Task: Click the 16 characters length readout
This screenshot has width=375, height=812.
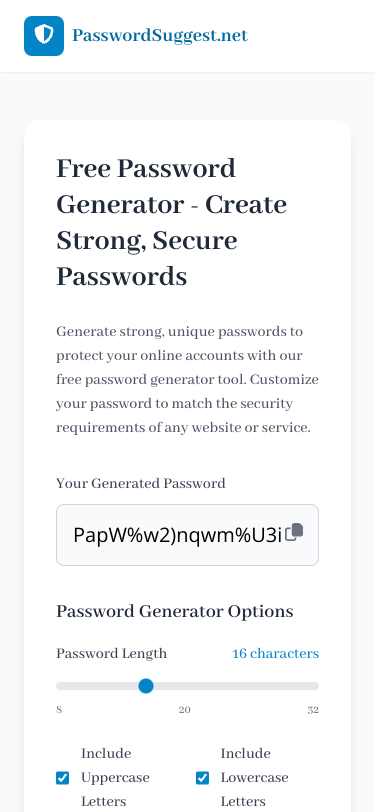Action: coord(275,654)
